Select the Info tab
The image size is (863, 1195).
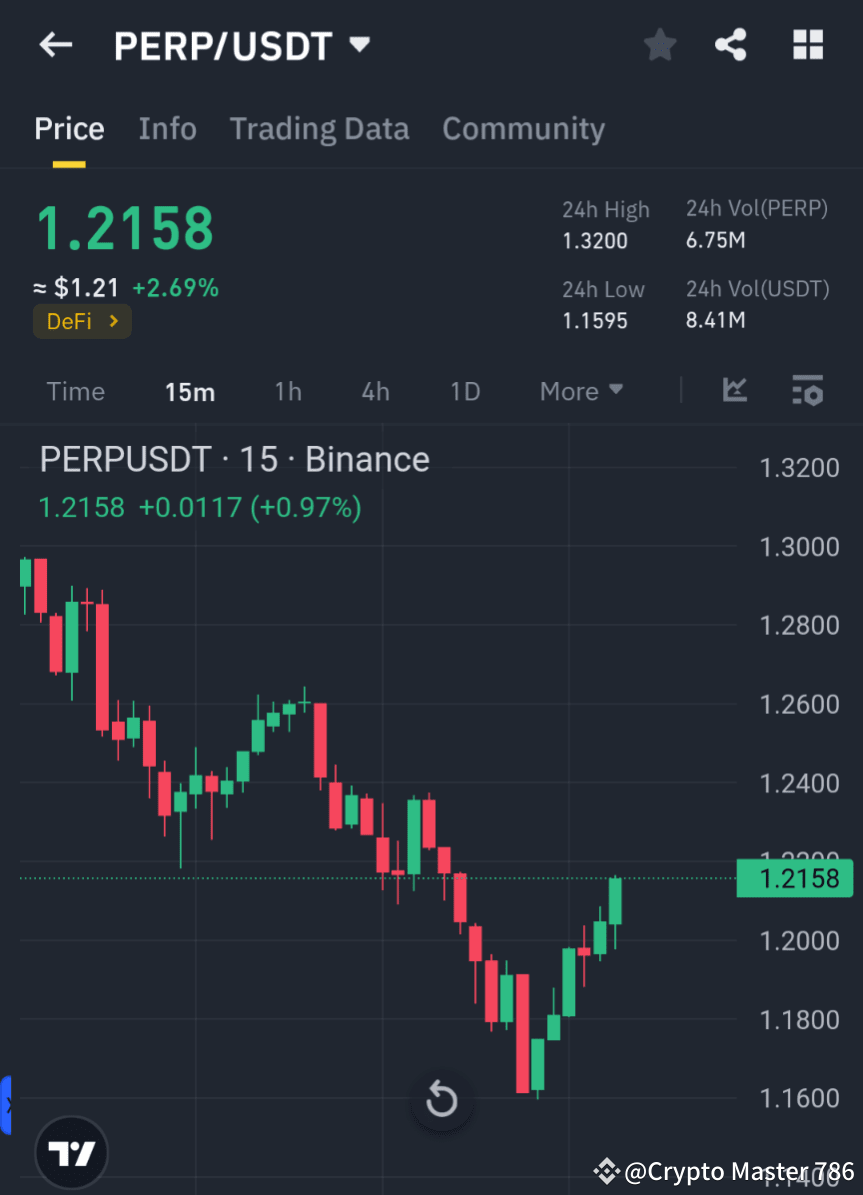click(167, 128)
